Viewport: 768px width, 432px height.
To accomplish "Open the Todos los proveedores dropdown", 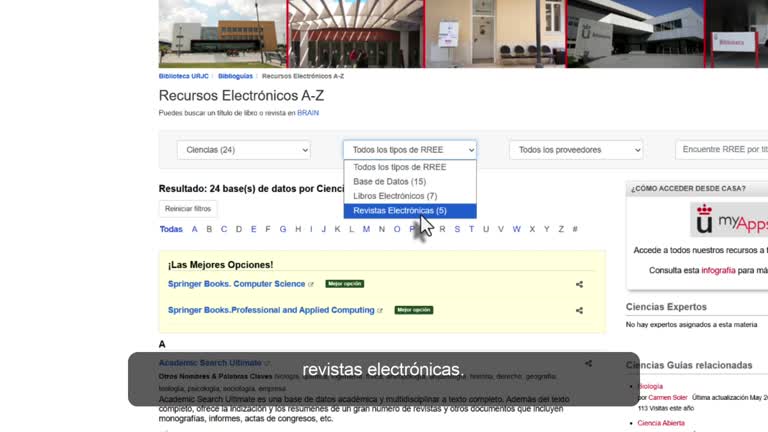I will pyautogui.click(x=576, y=150).
